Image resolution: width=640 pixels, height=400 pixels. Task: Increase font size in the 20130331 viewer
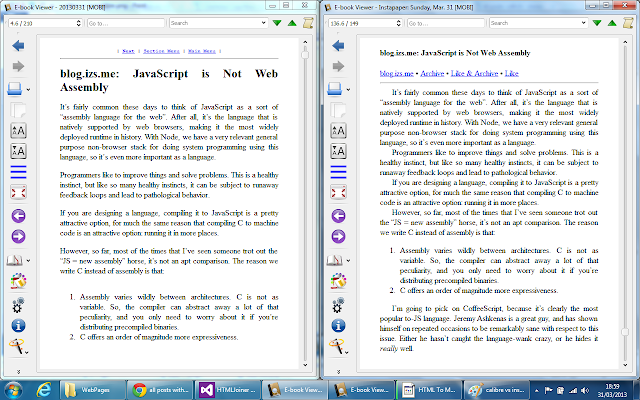pyautogui.click(x=18, y=131)
